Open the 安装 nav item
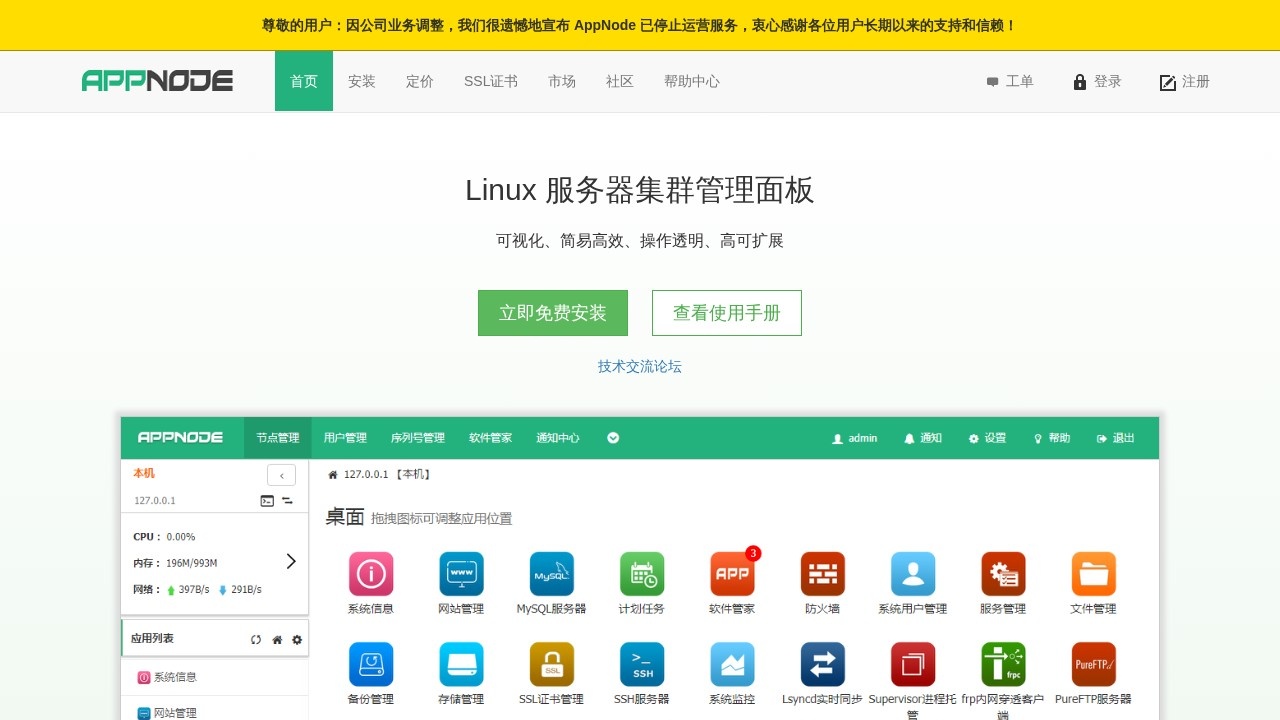The width and height of the screenshot is (1280, 720). pos(362,81)
